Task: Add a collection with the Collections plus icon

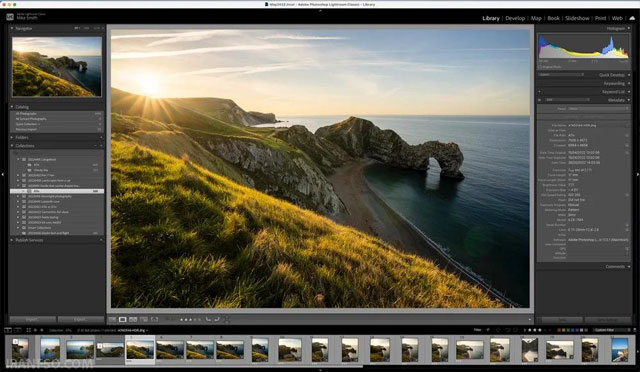Action: (101, 145)
